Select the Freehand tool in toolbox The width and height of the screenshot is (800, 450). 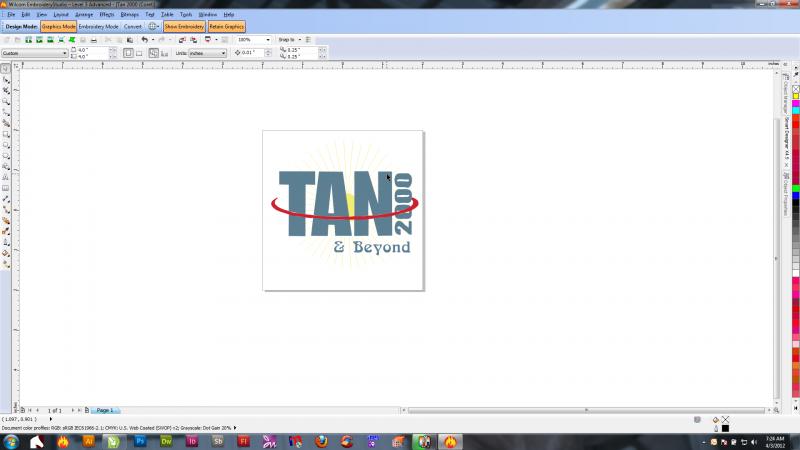coord(6,112)
